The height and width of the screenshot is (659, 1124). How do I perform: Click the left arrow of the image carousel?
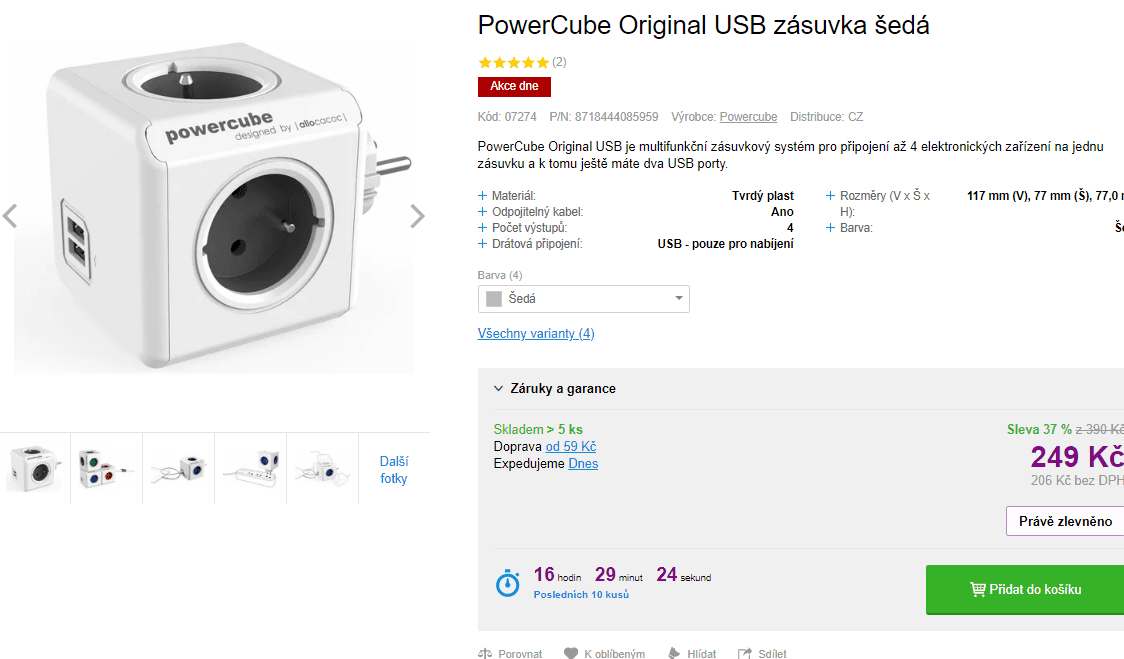(10, 216)
